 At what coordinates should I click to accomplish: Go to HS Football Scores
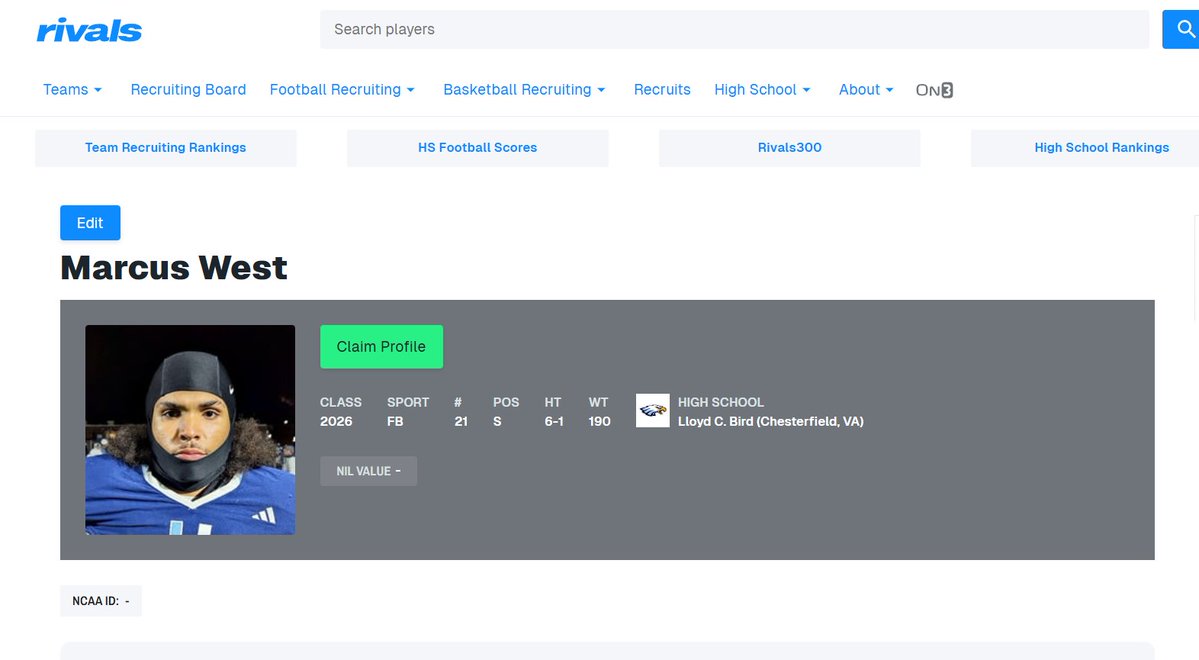tap(478, 148)
